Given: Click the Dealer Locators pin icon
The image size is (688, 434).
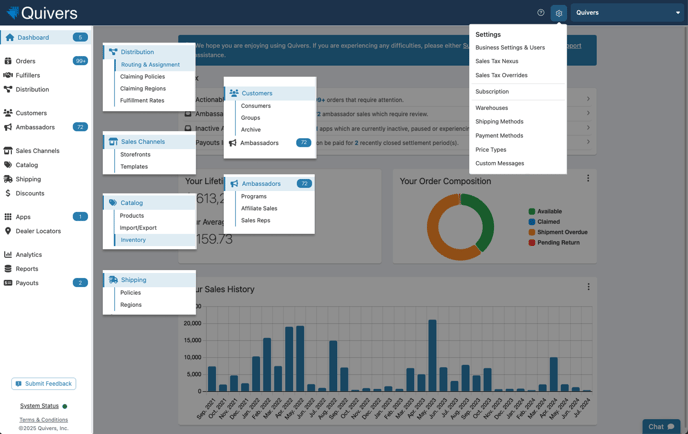Looking at the screenshot, I should click(x=8, y=231).
